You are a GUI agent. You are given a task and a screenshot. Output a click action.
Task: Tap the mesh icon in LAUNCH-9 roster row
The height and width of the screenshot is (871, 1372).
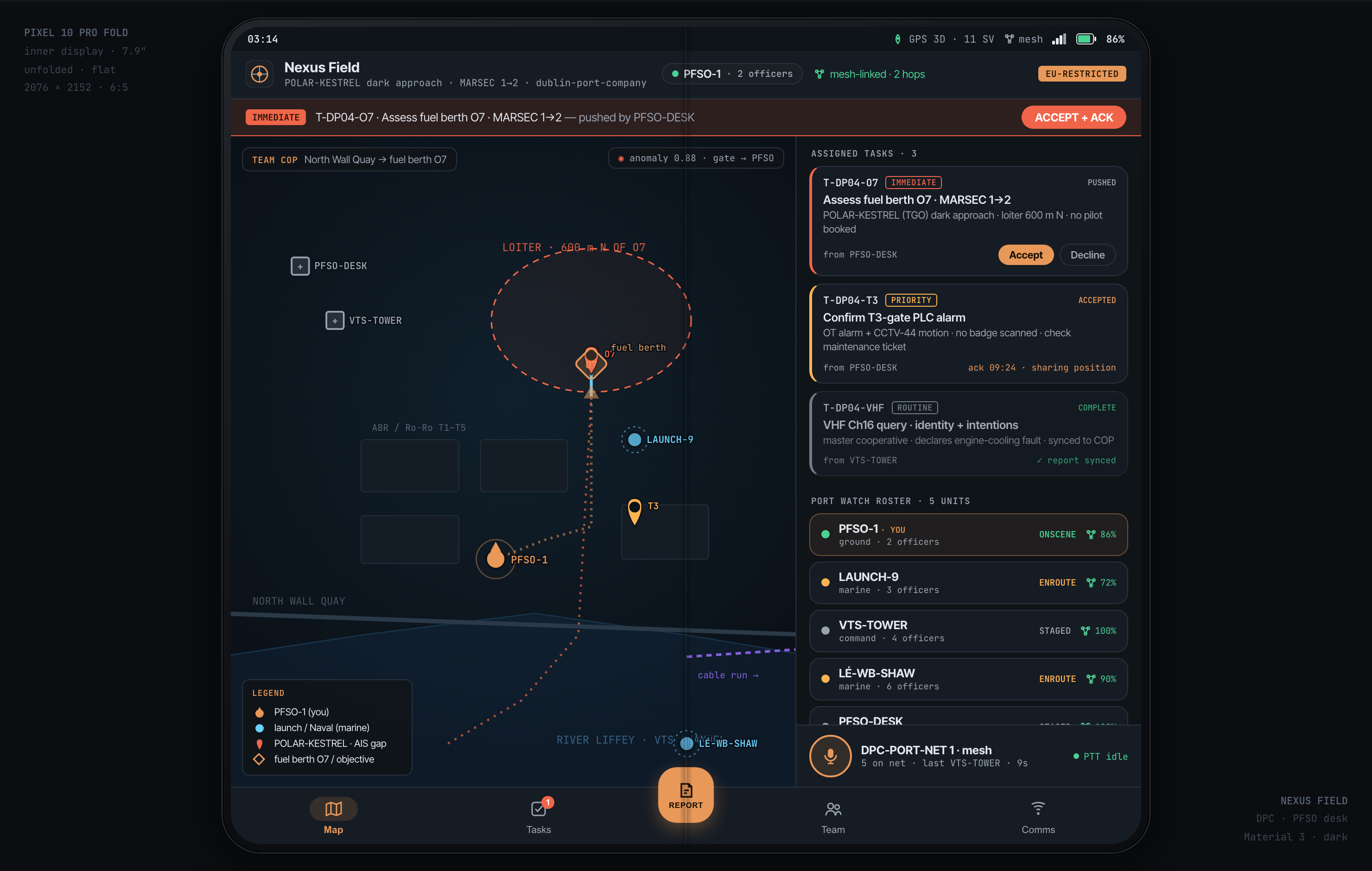click(1091, 583)
